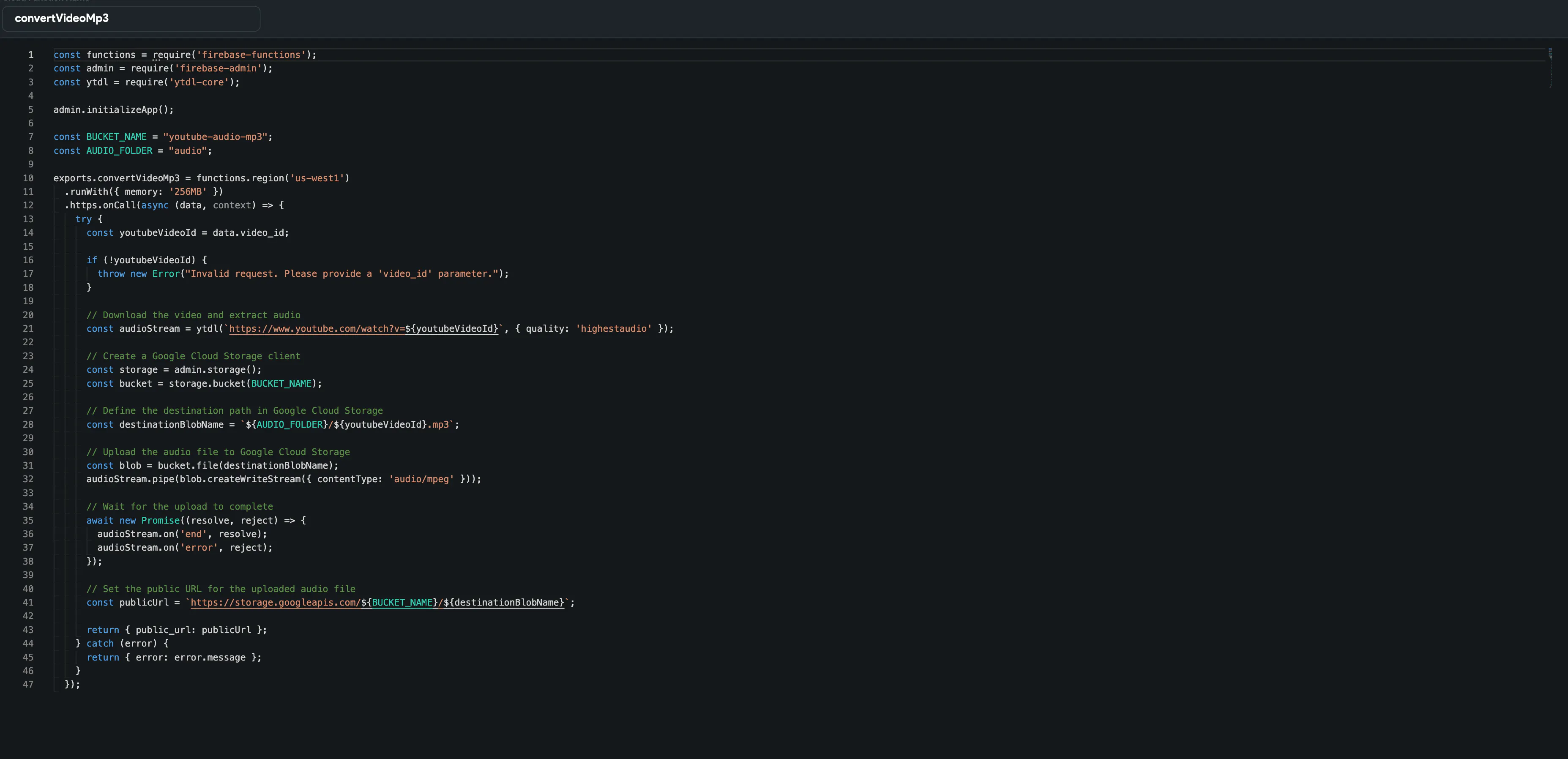This screenshot has width=1568, height=759.
Task: Click comment 'Wait for the upload to complete'
Action: pyautogui.click(x=180, y=506)
